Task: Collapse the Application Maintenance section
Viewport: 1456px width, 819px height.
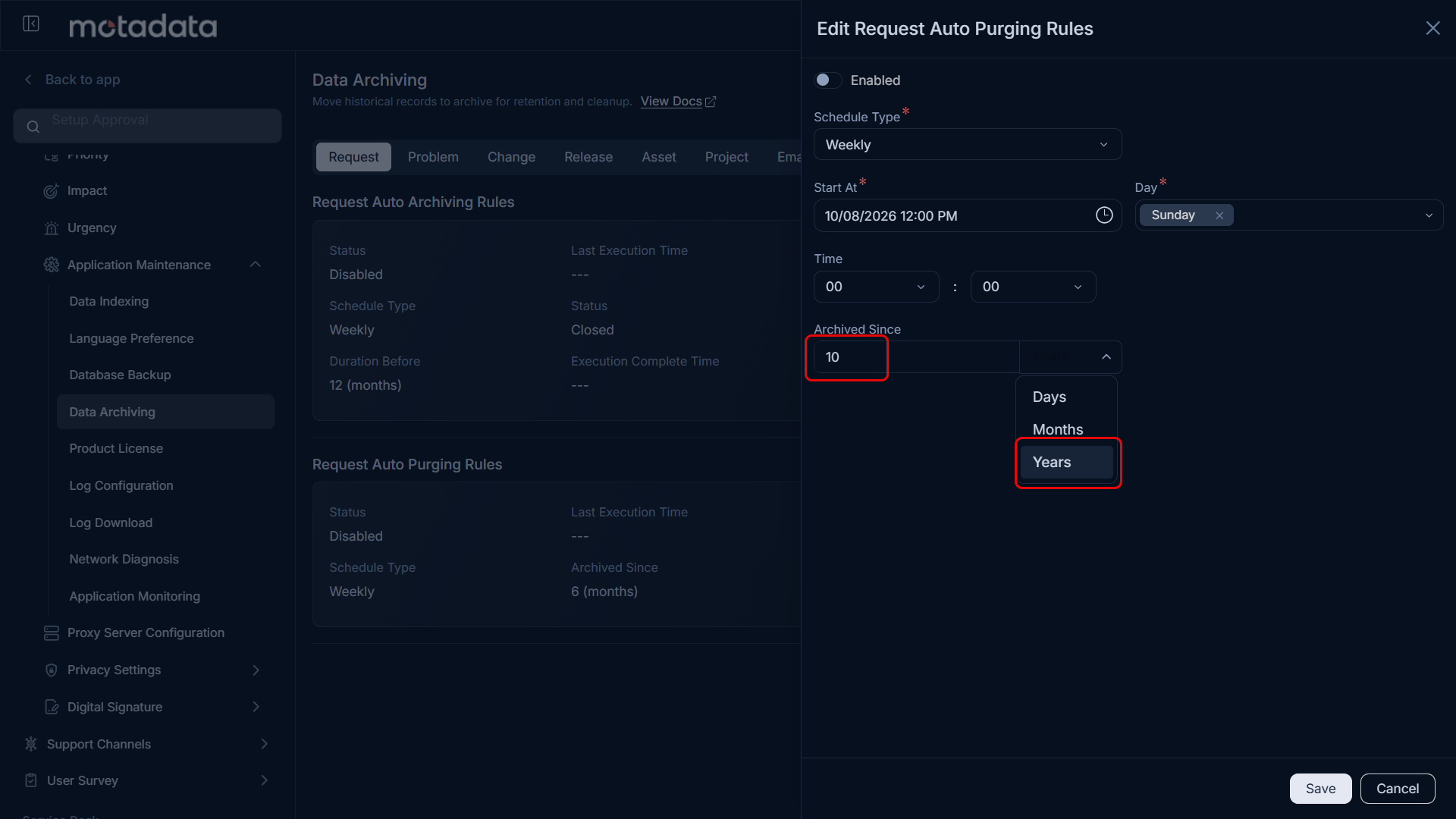Action: click(256, 265)
